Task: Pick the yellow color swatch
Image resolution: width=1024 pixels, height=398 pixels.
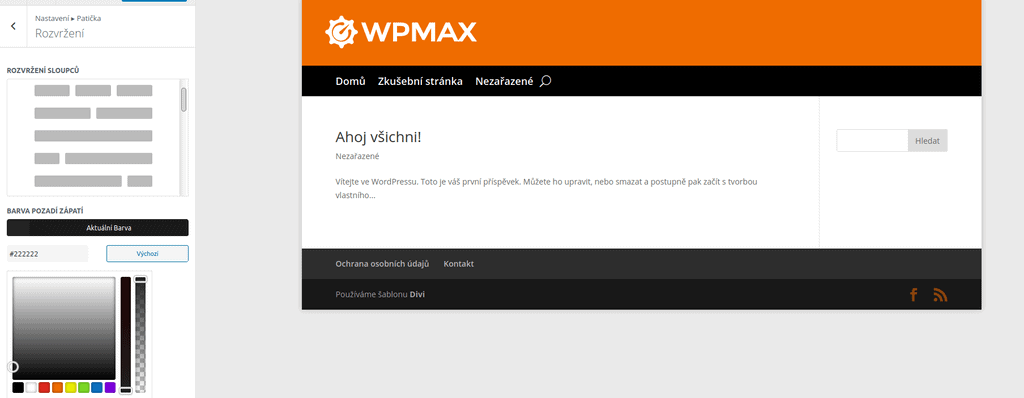Action: (x=71, y=388)
